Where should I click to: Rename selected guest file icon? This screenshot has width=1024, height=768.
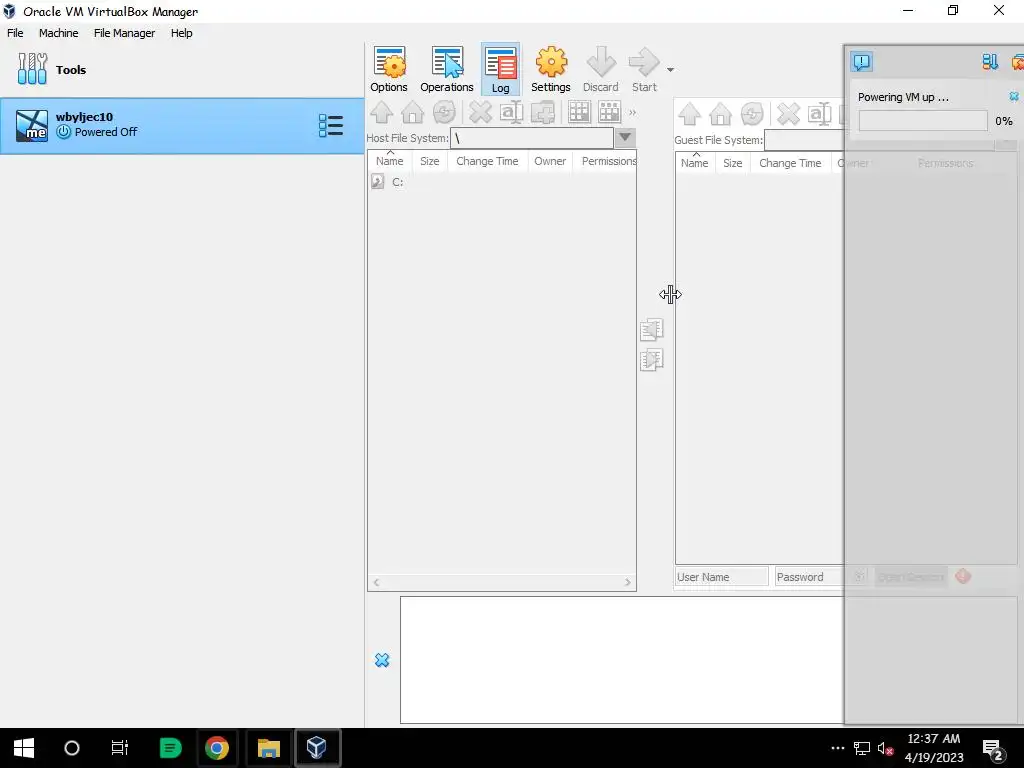(819, 114)
